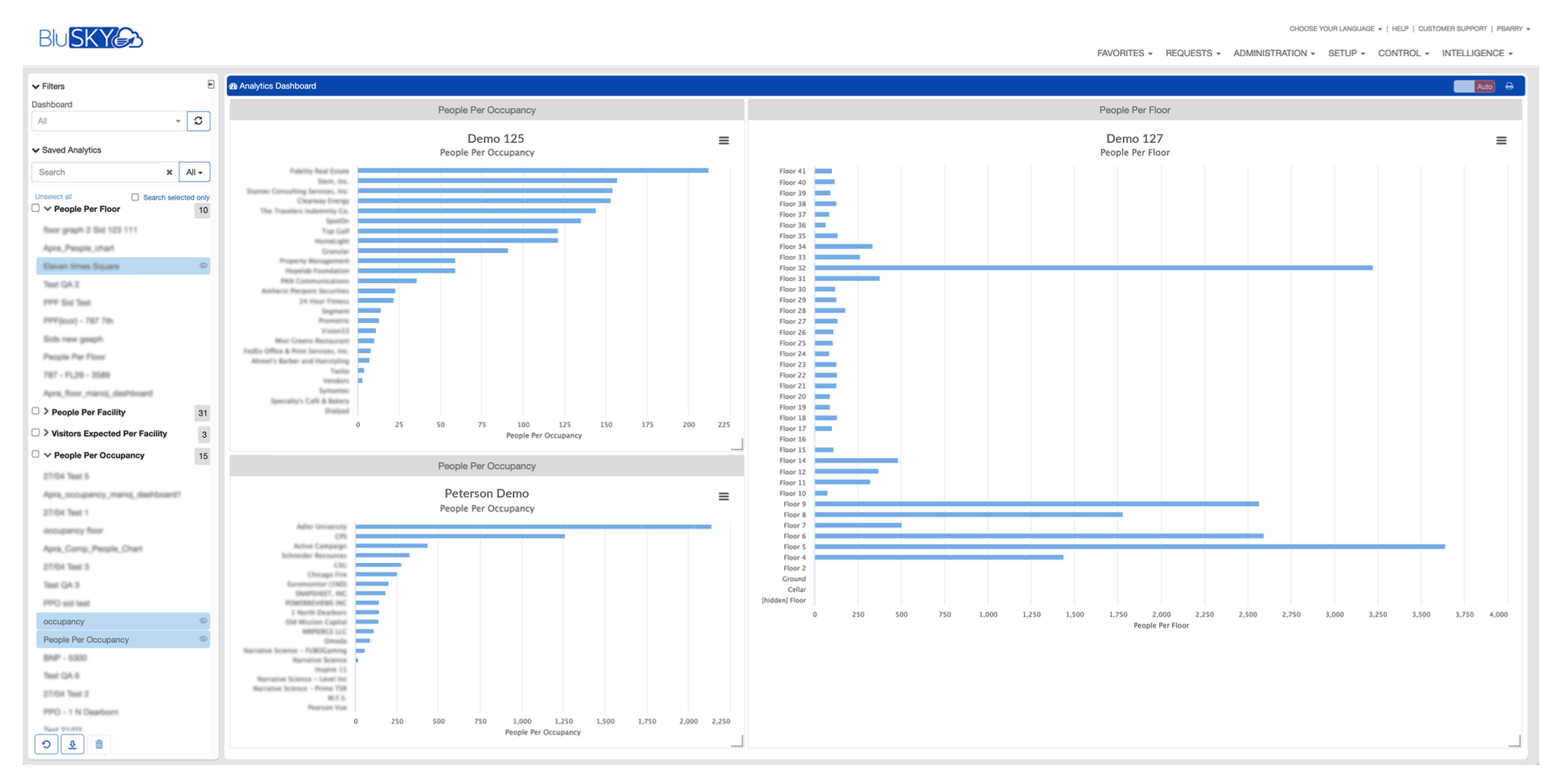The width and height of the screenshot is (1568, 784).
Task: Delete selected analytics with trash icon
Action: pos(99,744)
